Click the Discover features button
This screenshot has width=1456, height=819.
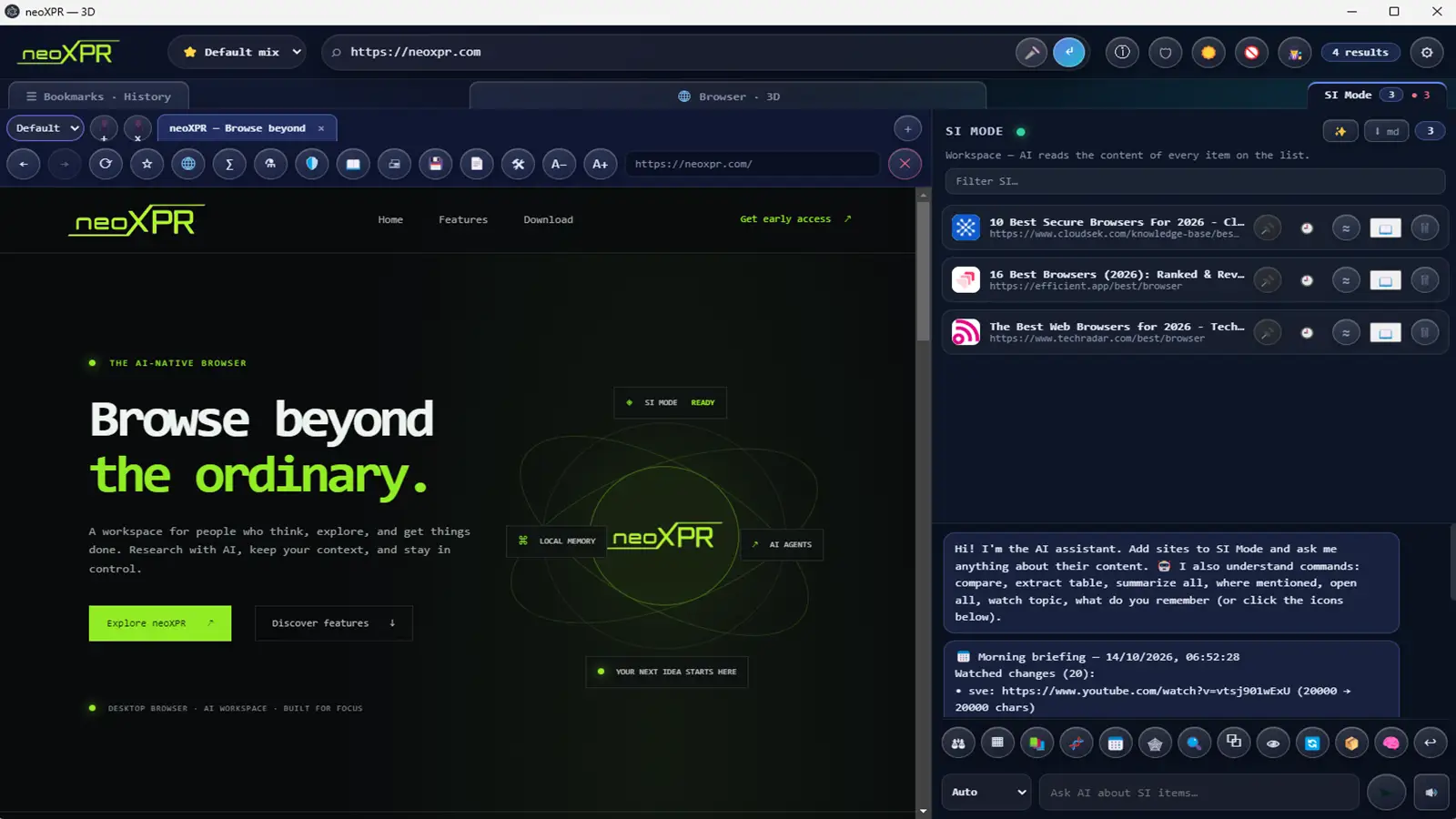coord(334,623)
